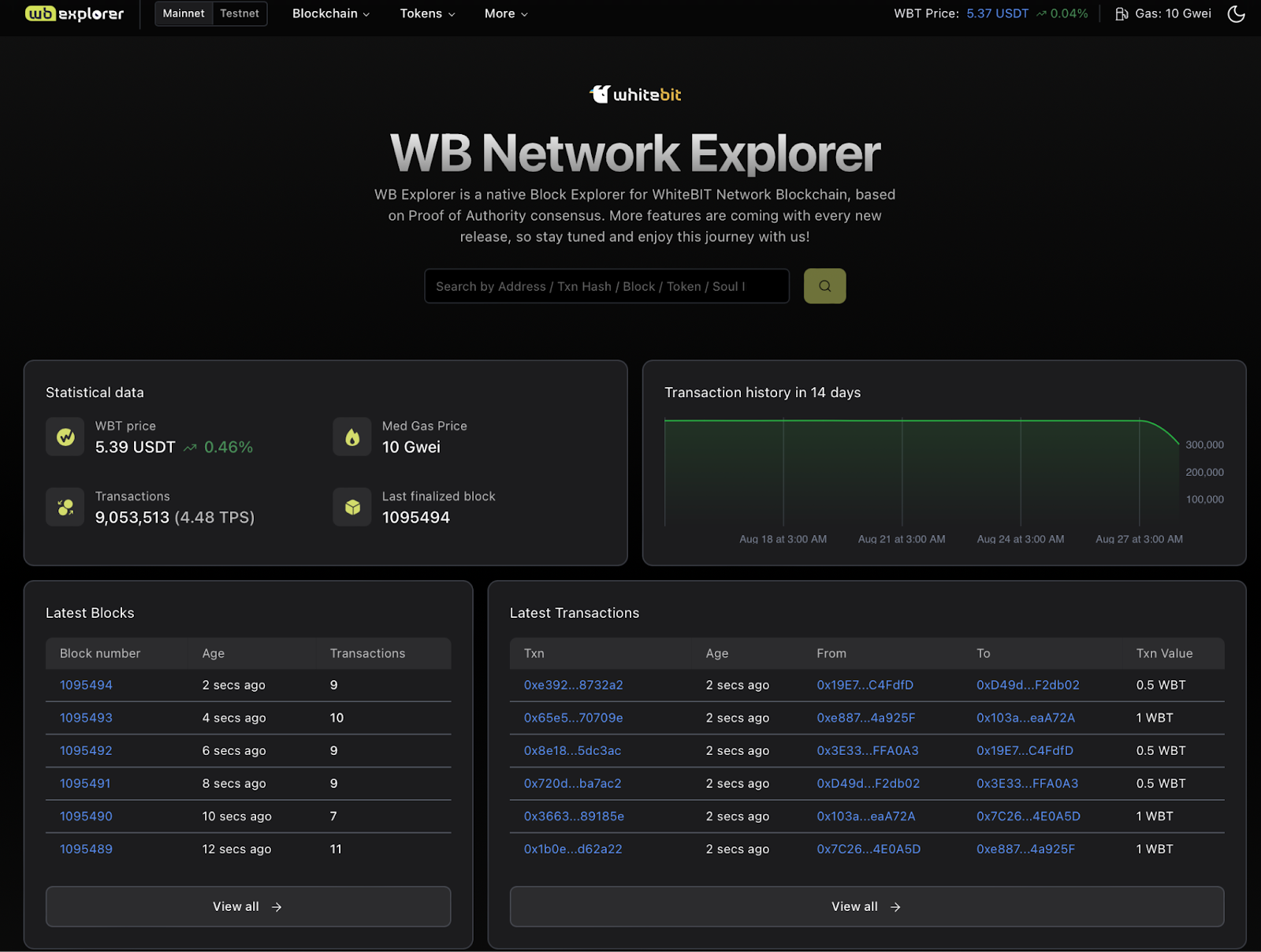
Task: Click the arrow in Latest Transactions View all
Action: [x=895, y=907]
